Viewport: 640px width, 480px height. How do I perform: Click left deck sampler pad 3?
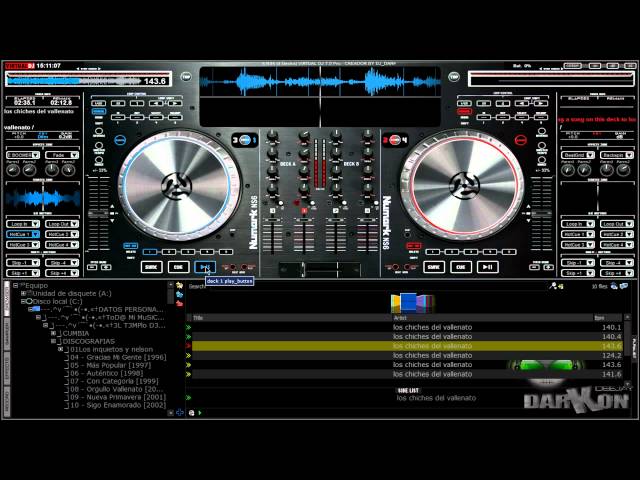click(x=187, y=252)
